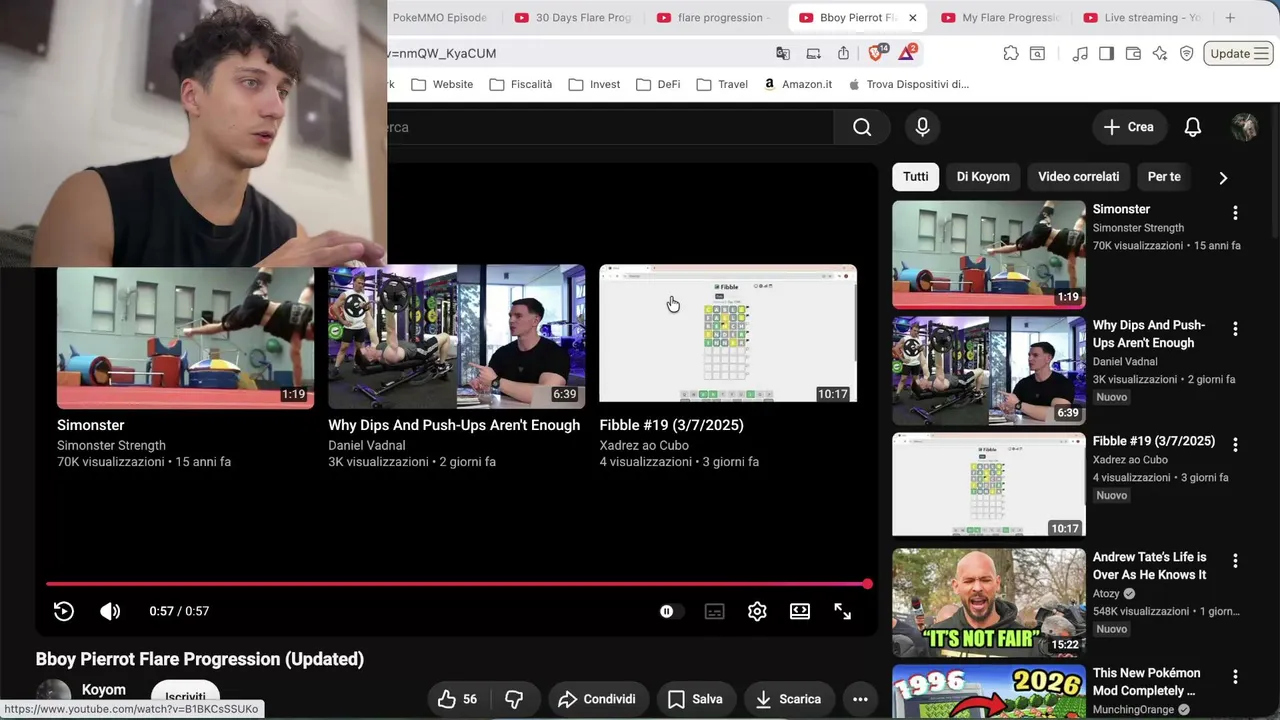Toggle the browser sidebar panel icon
Image resolution: width=1280 pixels, height=720 pixels.
click(1106, 53)
